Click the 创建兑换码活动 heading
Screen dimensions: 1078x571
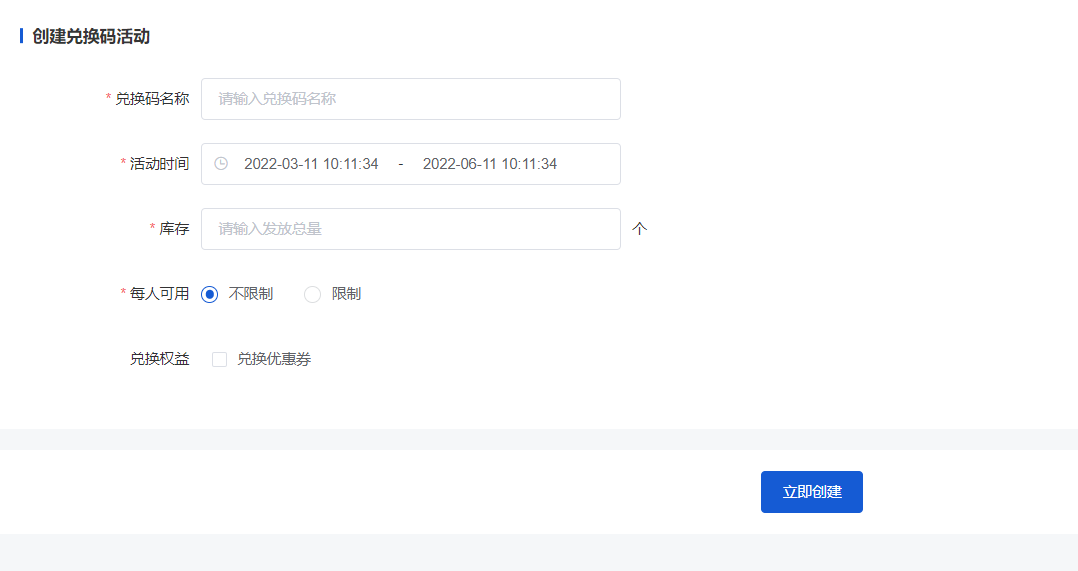pos(91,36)
